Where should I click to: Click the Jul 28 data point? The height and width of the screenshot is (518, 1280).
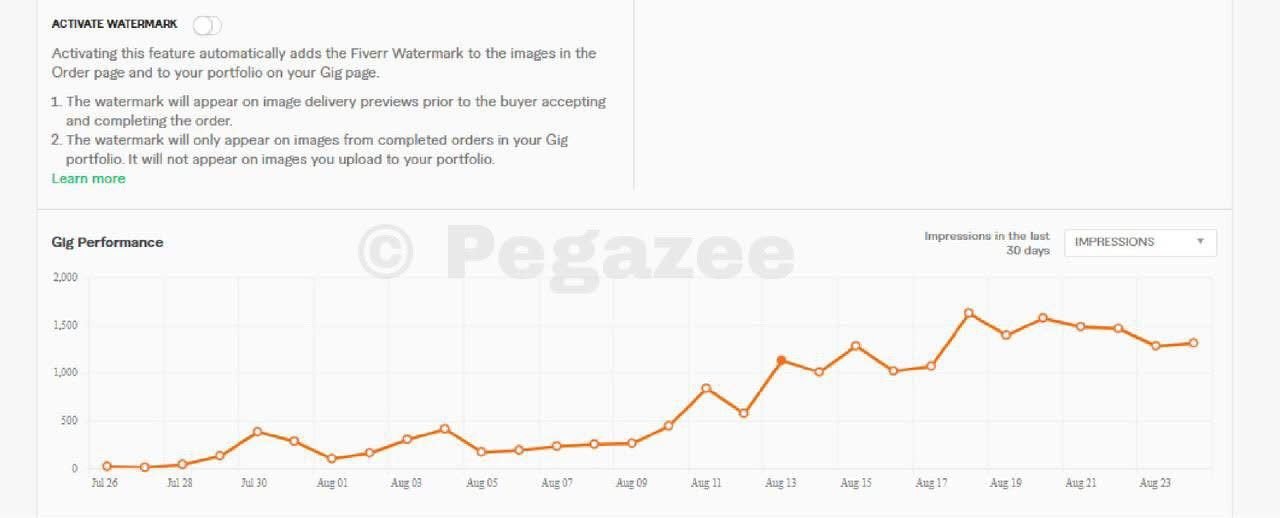click(182, 464)
